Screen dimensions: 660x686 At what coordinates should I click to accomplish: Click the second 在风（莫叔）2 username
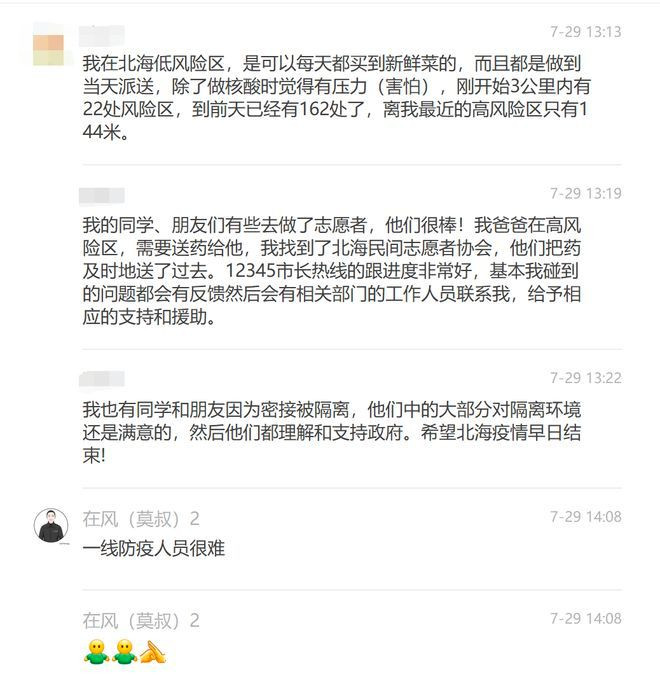[x=141, y=620]
